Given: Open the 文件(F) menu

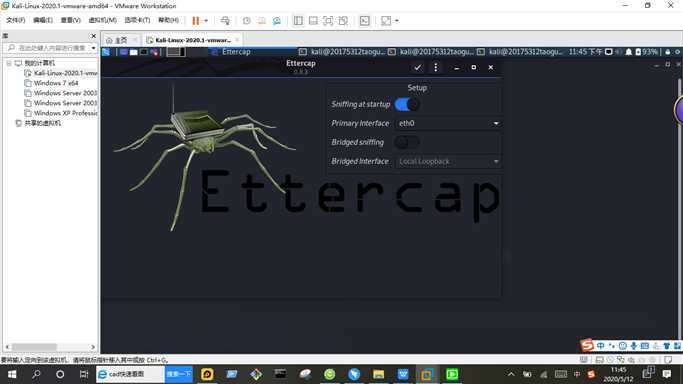Looking at the screenshot, I should [15, 20].
